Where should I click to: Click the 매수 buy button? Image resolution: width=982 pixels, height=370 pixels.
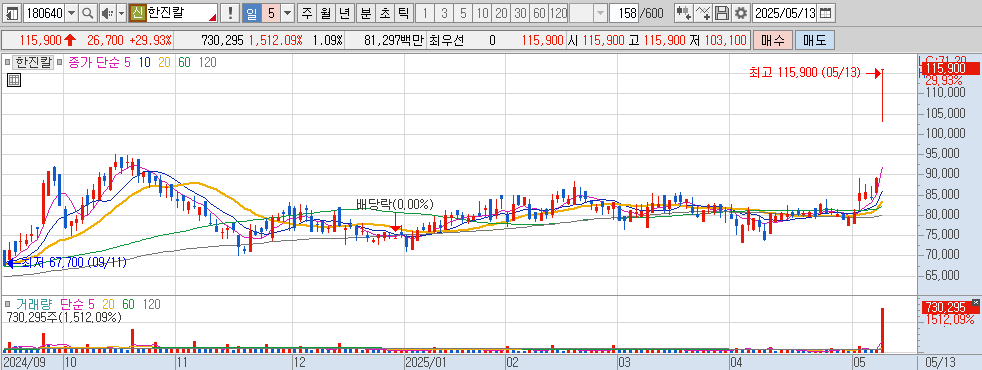coord(773,41)
